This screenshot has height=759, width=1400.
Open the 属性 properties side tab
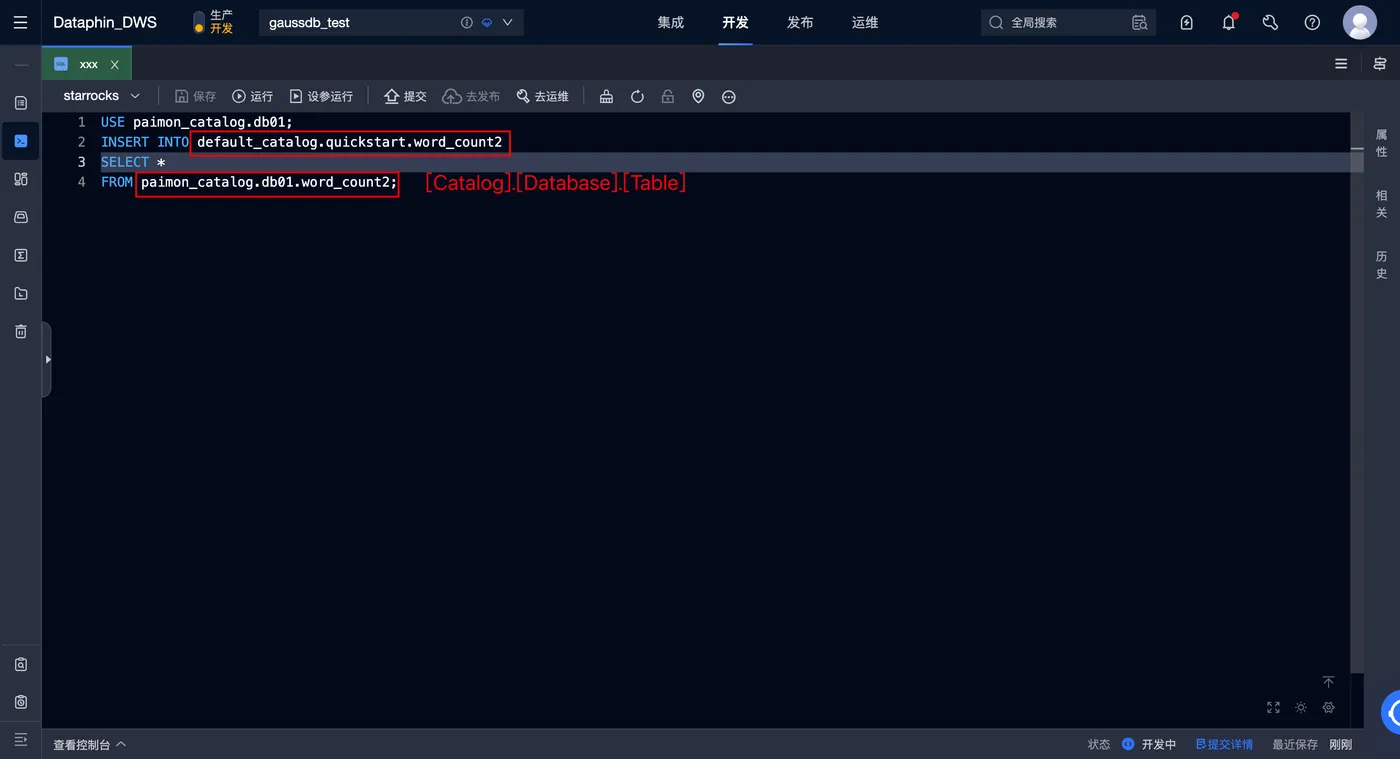[x=1381, y=143]
